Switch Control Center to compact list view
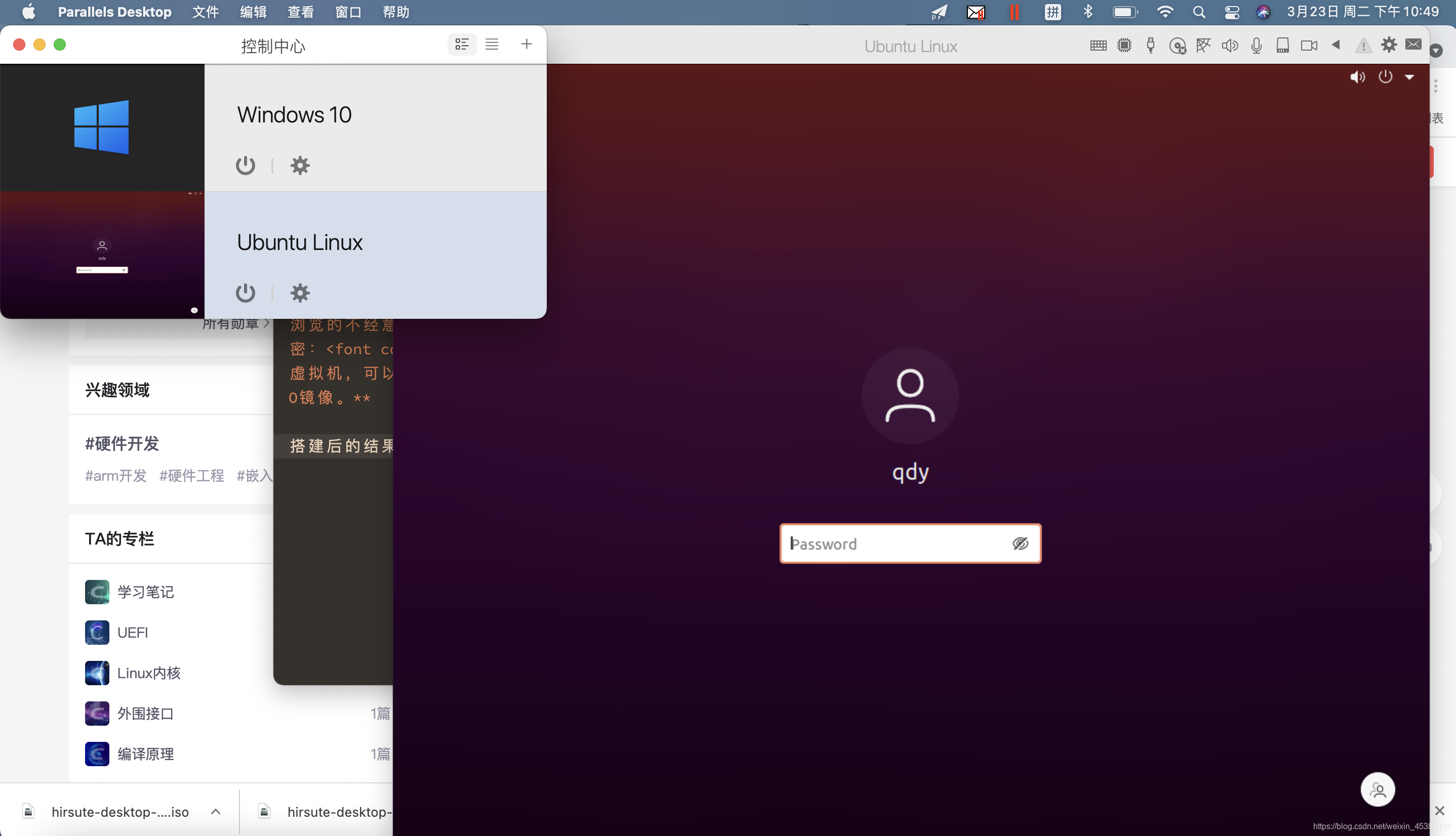Image resolution: width=1456 pixels, height=836 pixels. pos(492,44)
